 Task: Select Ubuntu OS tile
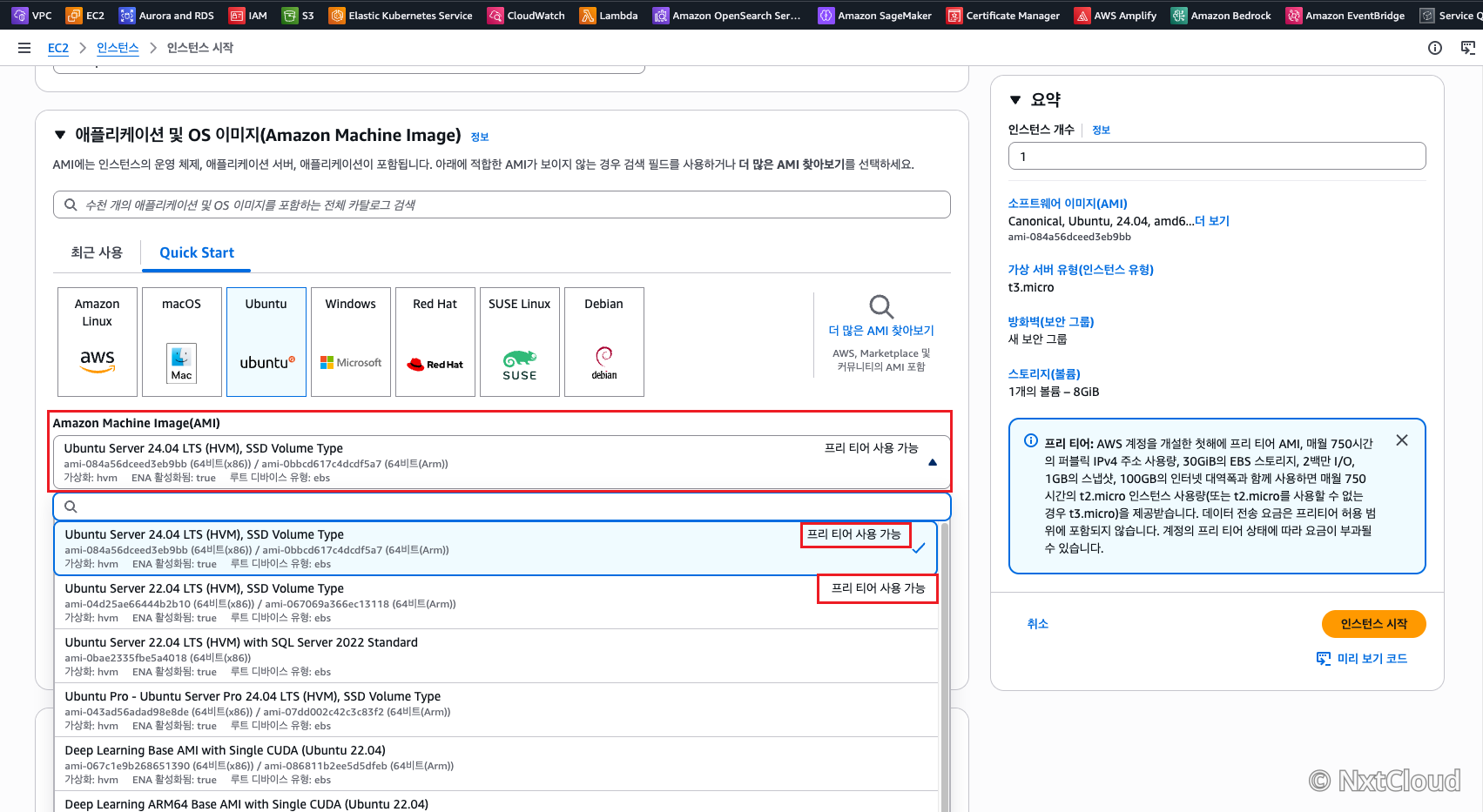click(x=266, y=342)
